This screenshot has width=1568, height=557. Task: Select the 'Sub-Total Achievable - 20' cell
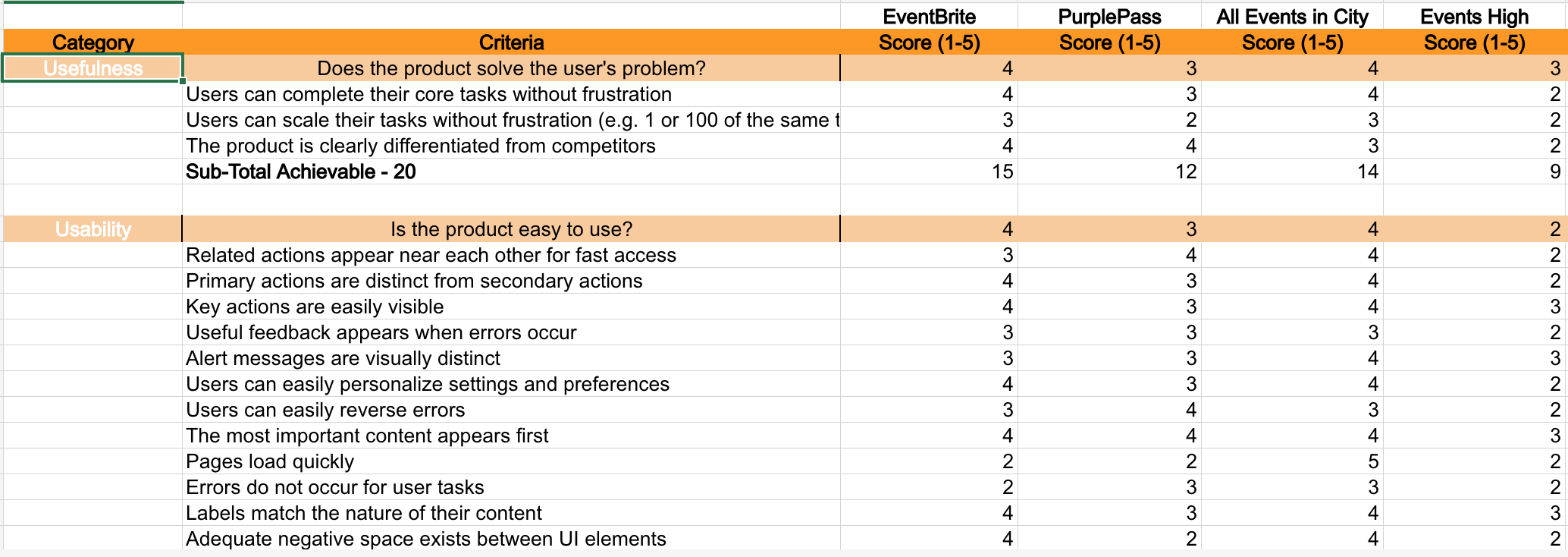point(511,172)
